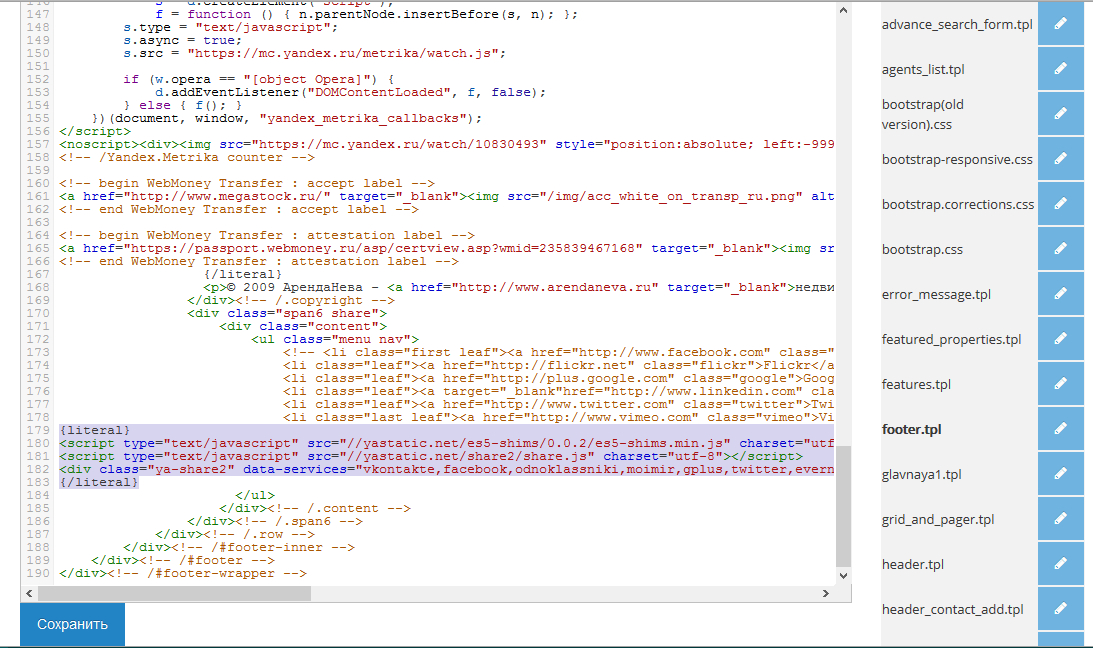Edit footer.tpl with pencil icon

point(1060,429)
